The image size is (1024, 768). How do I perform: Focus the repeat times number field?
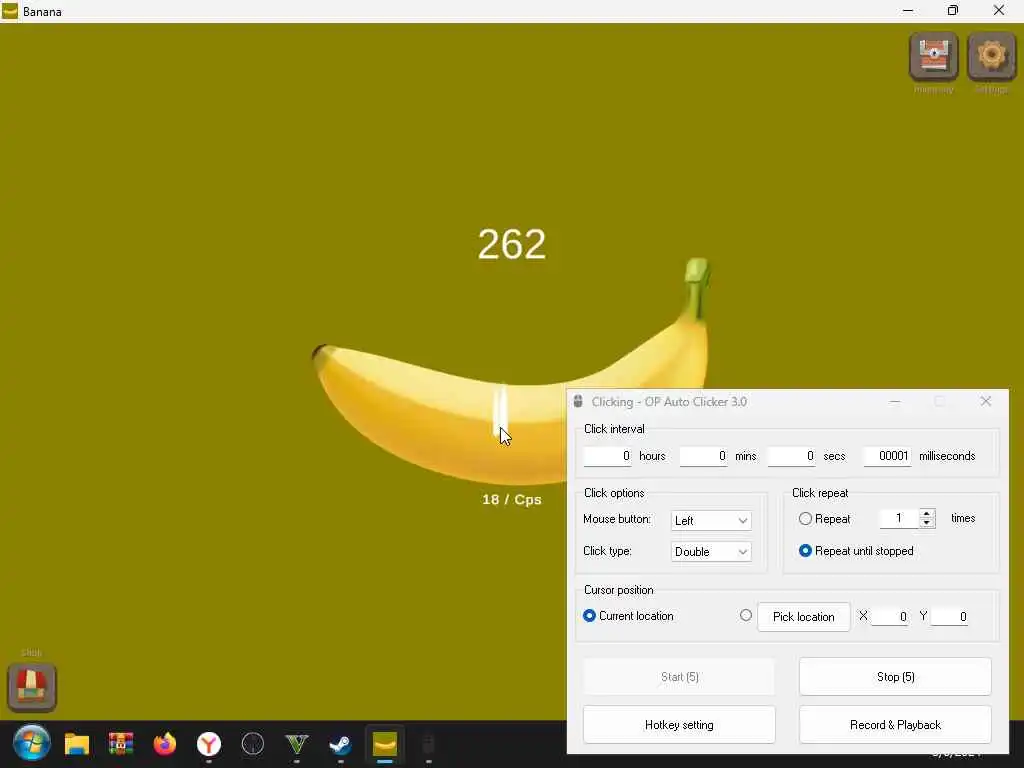pos(899,519)
